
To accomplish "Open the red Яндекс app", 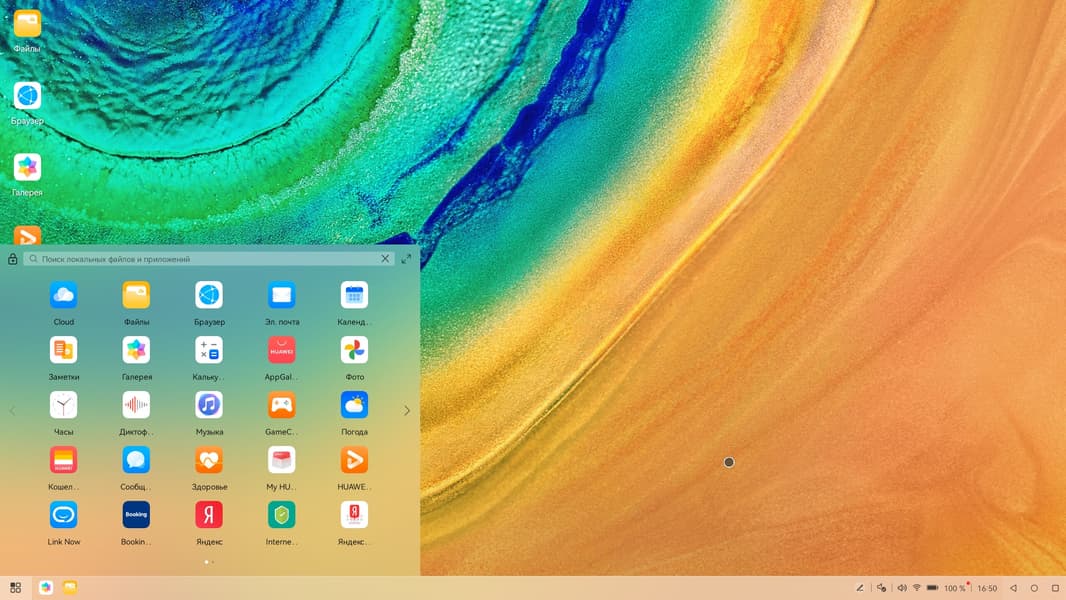I will pos(209,516).
